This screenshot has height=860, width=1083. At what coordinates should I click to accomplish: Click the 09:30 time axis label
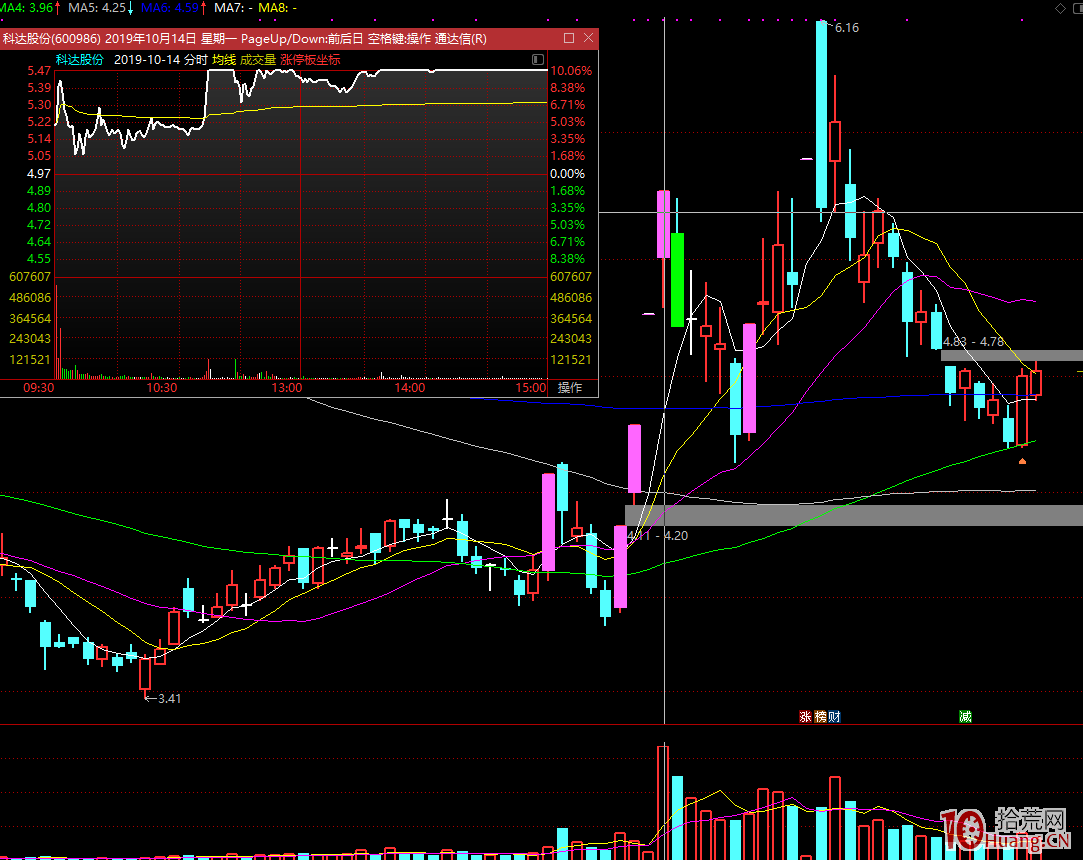click(39, 388)
